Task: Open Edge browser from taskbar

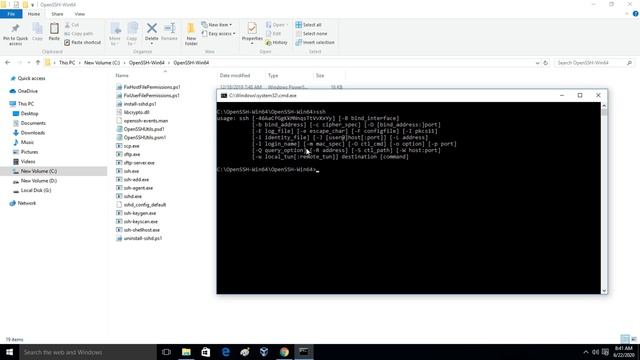Action: [x=225, y=352]
